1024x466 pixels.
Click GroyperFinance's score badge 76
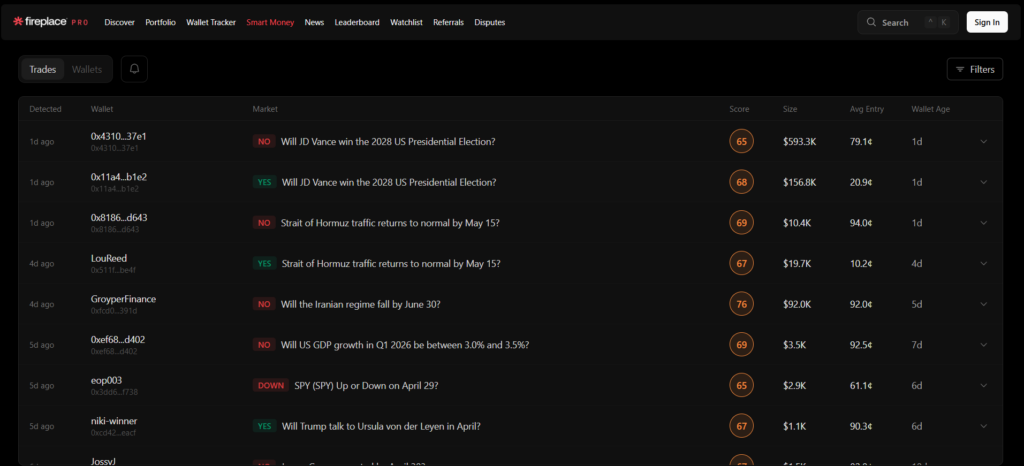point(741,304)
